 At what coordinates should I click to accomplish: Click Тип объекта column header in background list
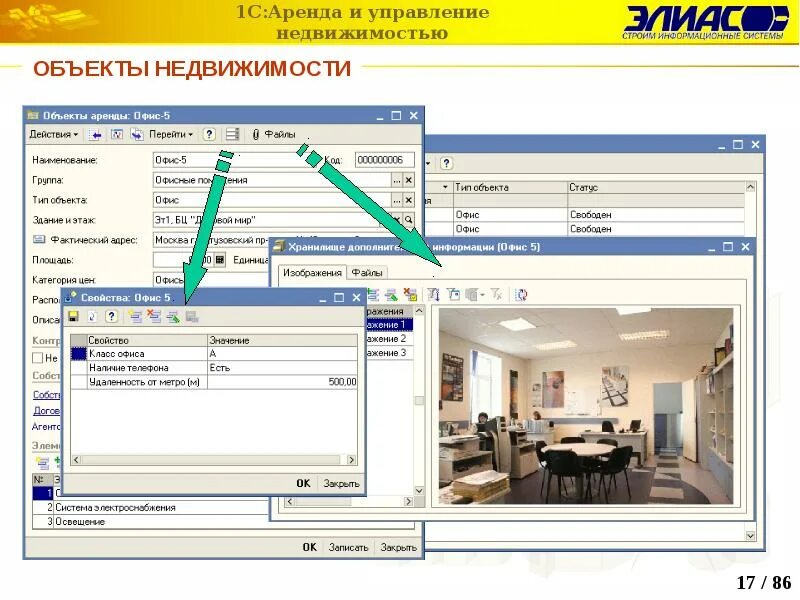click(x=510, y=187)
